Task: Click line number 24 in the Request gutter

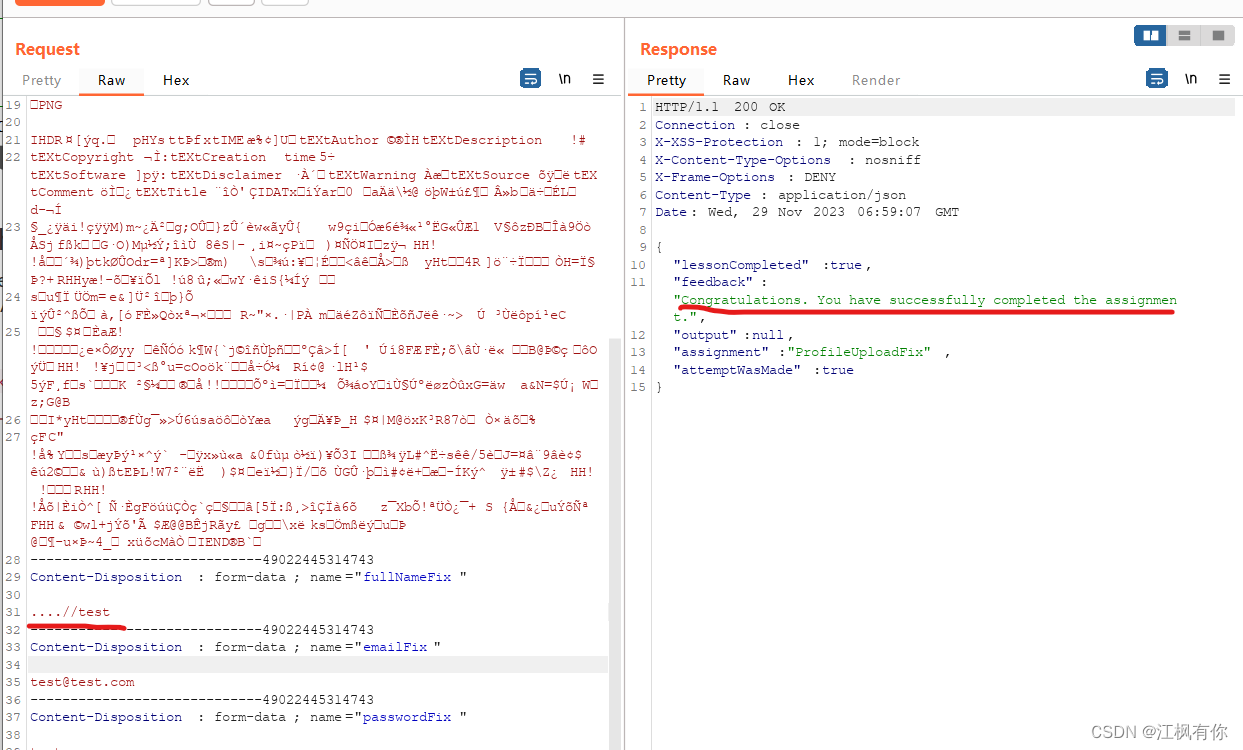Action: (13, 297)
